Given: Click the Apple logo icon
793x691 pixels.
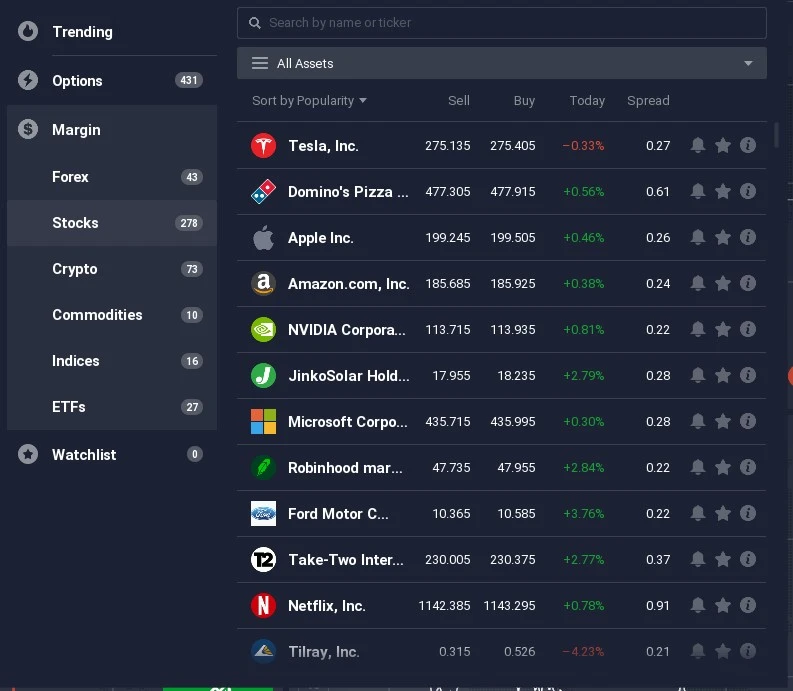Looking at the screenshot, I should click(x=263, y=238).
